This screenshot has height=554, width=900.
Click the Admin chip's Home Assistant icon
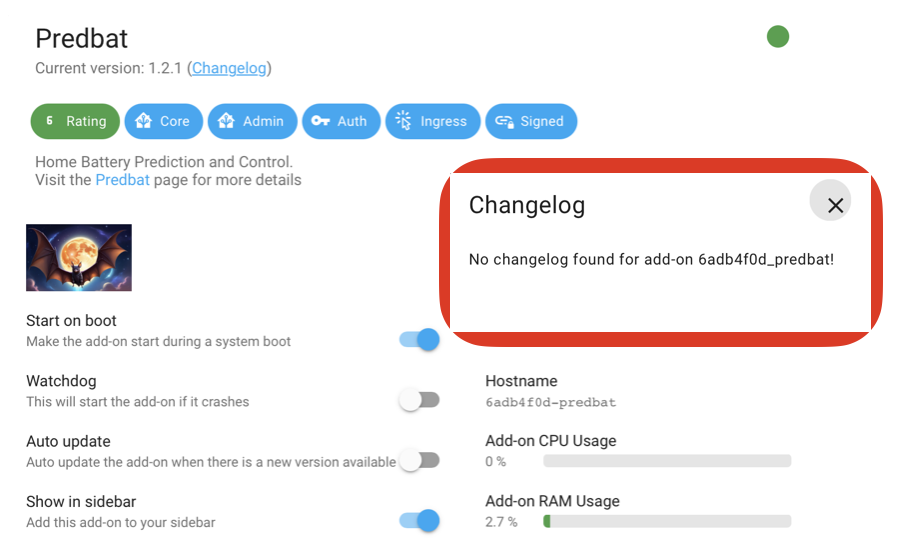226,121
